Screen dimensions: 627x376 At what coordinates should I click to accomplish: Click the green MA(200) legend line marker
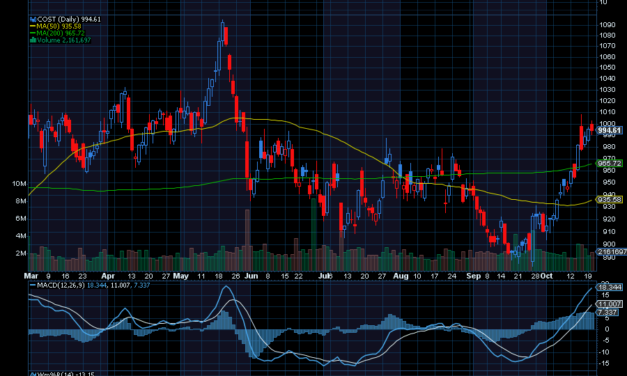click(33, 33)
